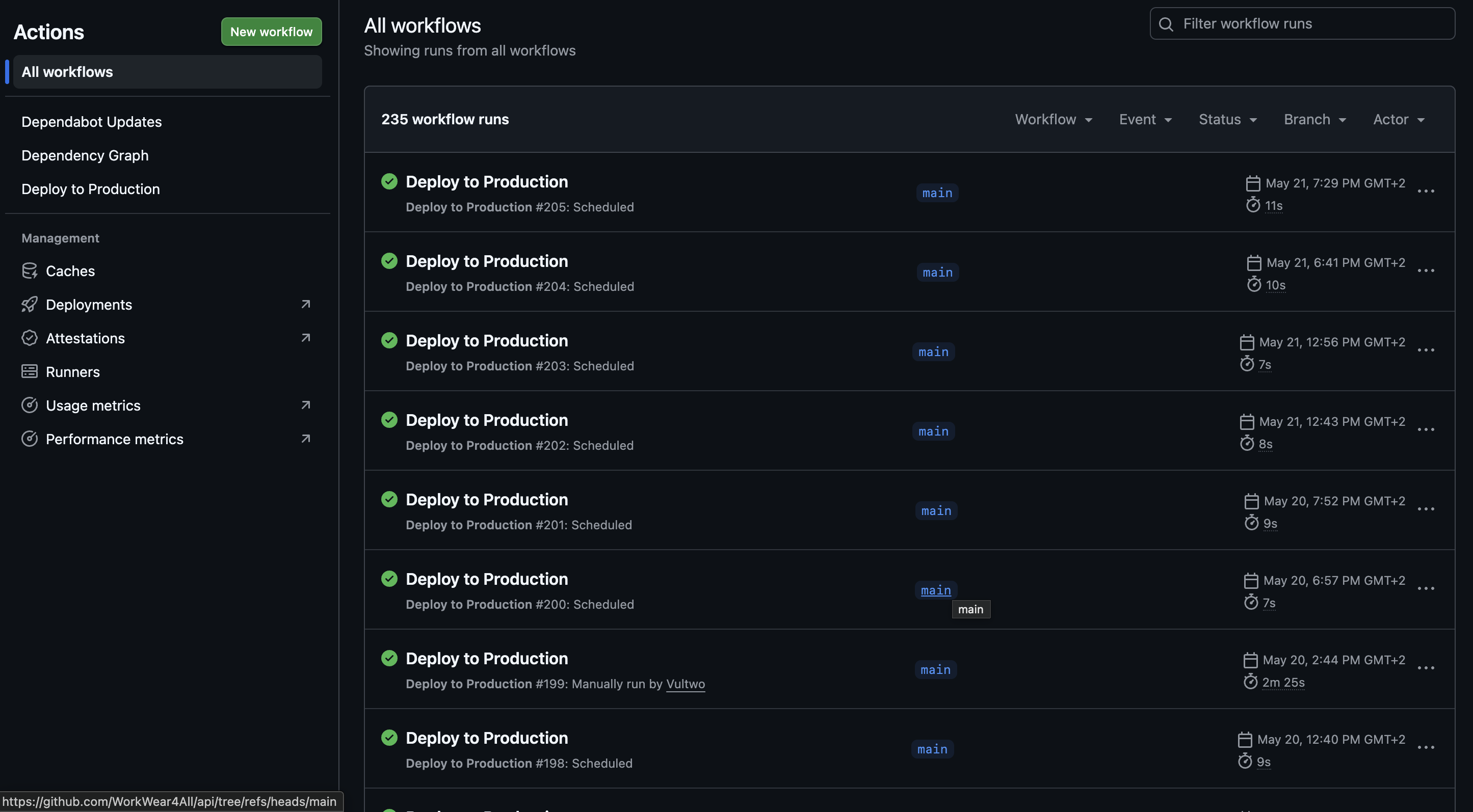The height and width of the screenshot is (812, 1473).
Task: Select the Dependabot Updates workflow
Action: coord(92,122)
